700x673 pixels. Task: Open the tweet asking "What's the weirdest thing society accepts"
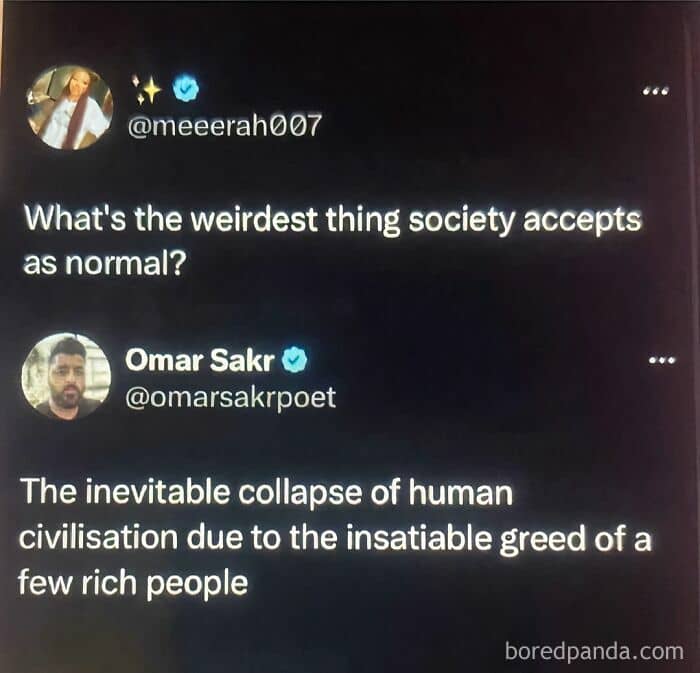pyautogui.click(x=333, y=242)
